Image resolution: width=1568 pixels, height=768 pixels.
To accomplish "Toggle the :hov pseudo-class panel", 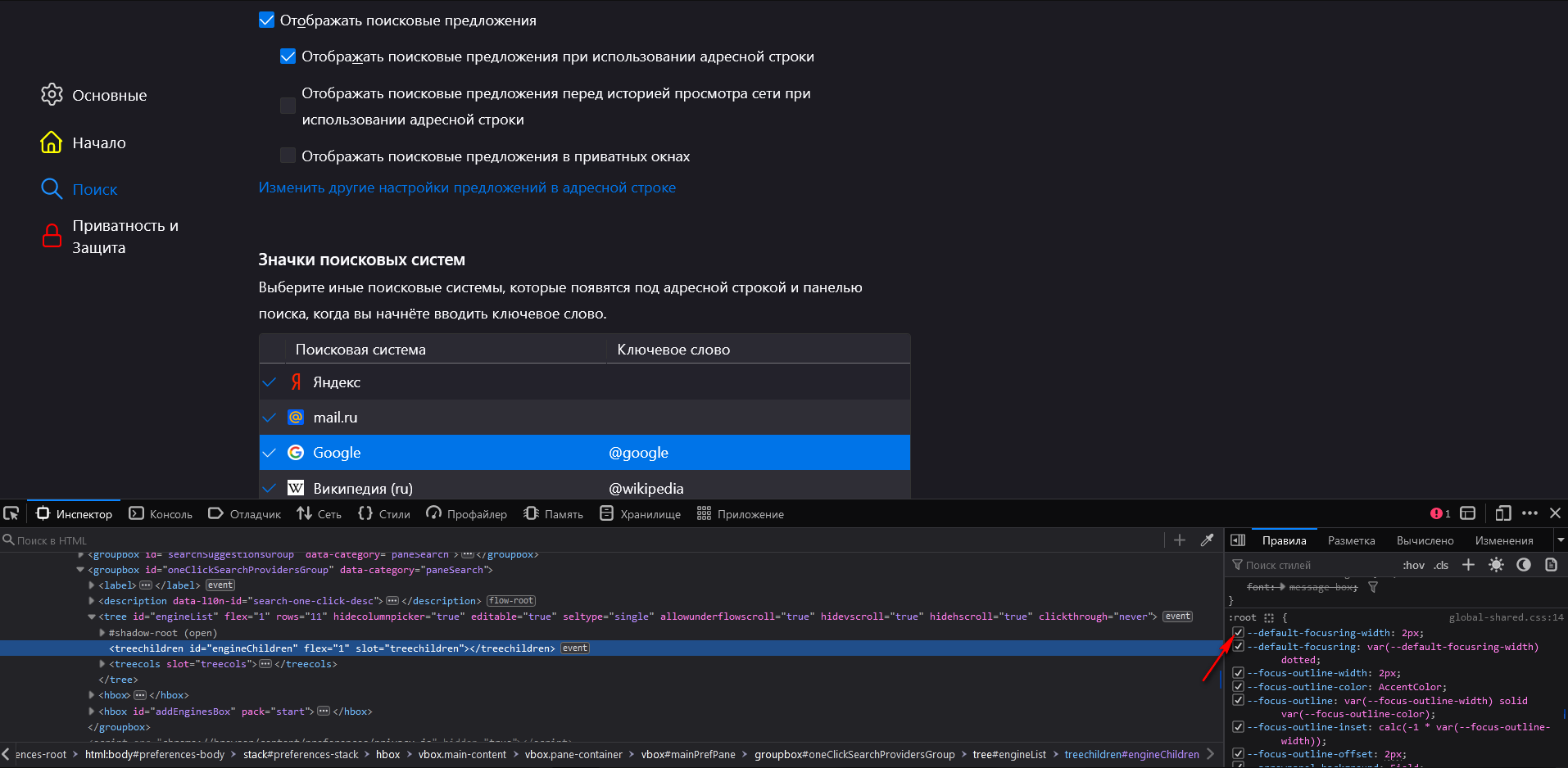I will (1413, 565).
